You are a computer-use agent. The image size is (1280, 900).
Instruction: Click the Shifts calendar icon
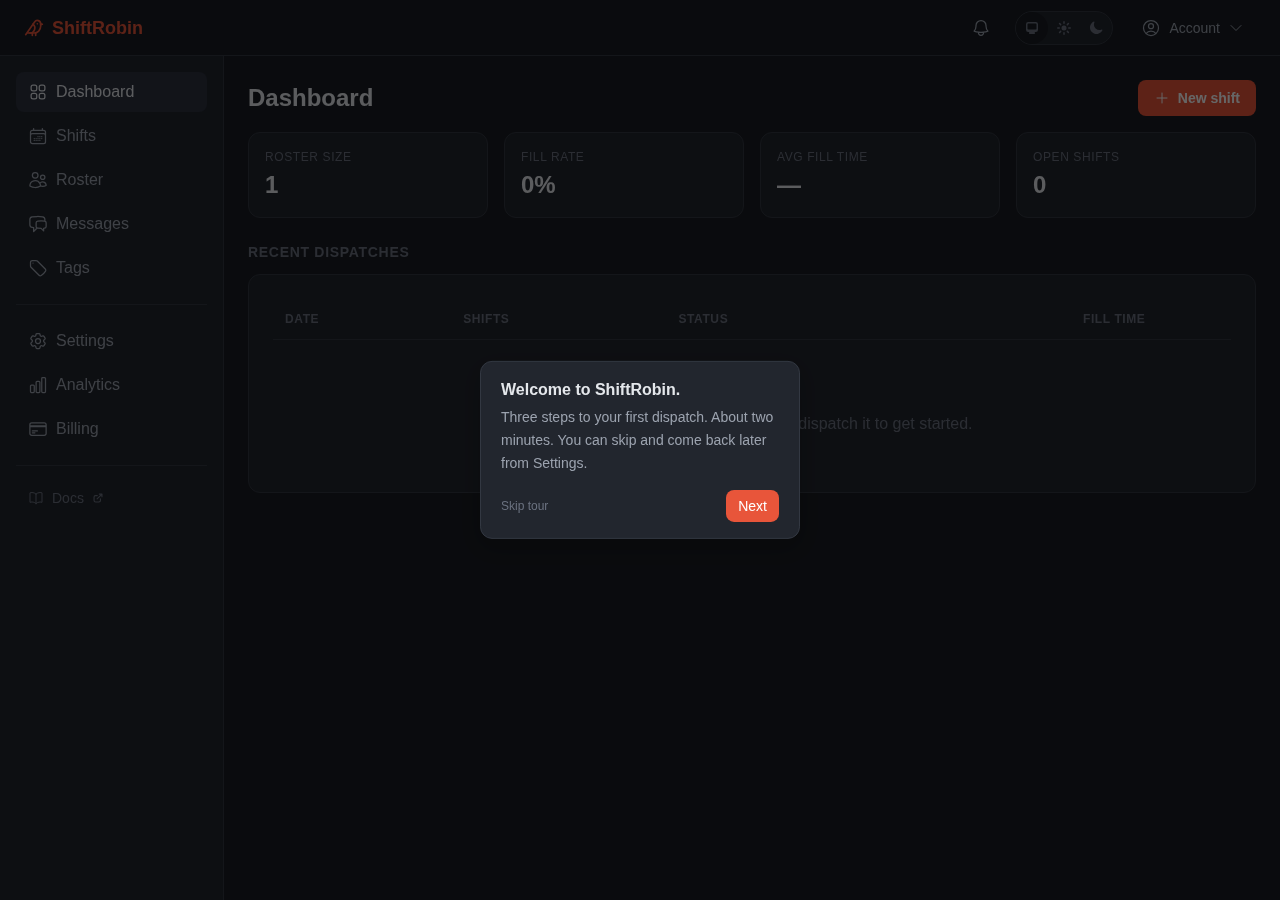pyautogui.click(x=38, y=136)
